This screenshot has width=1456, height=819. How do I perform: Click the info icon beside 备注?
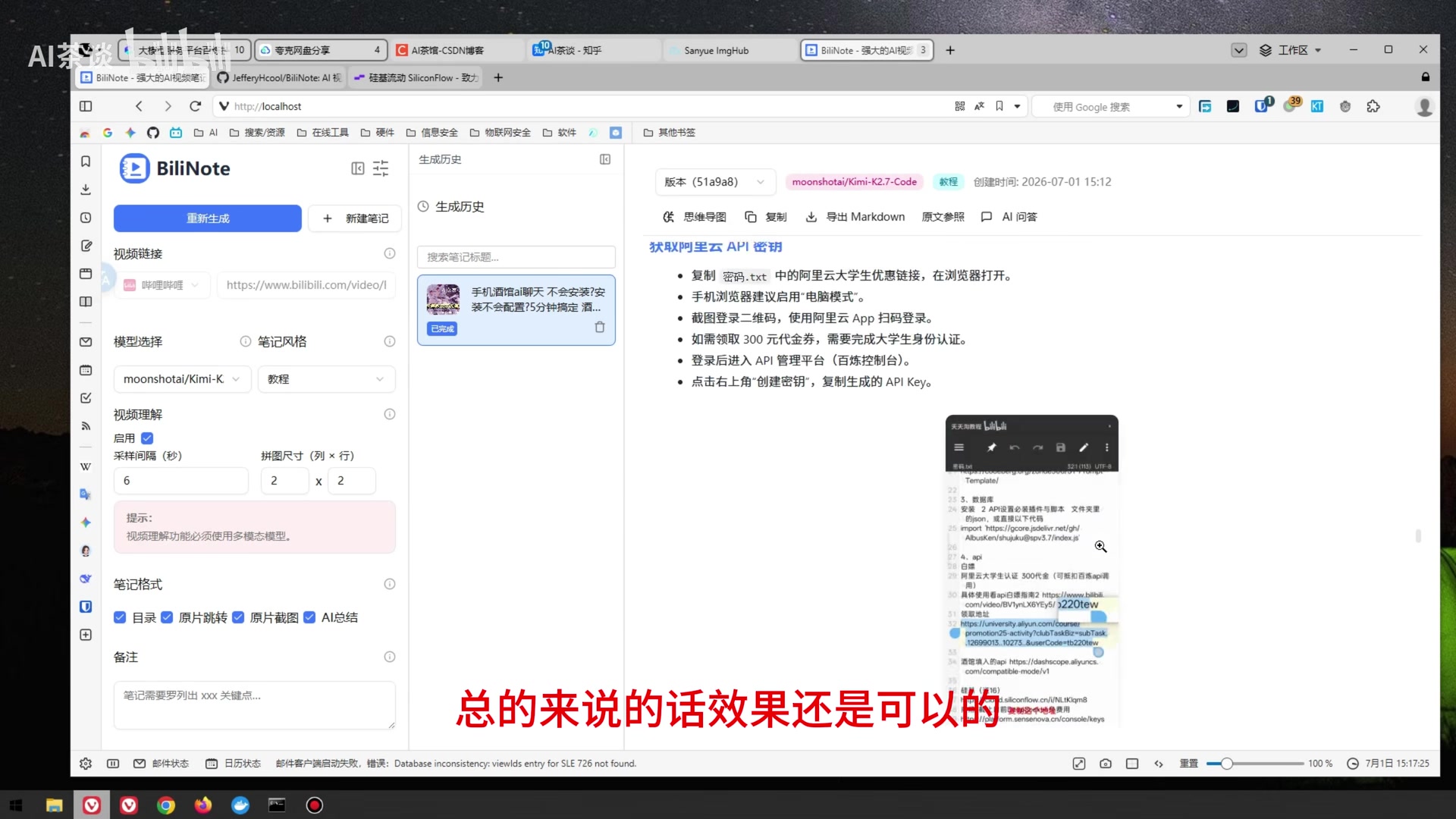click(390, 657)
